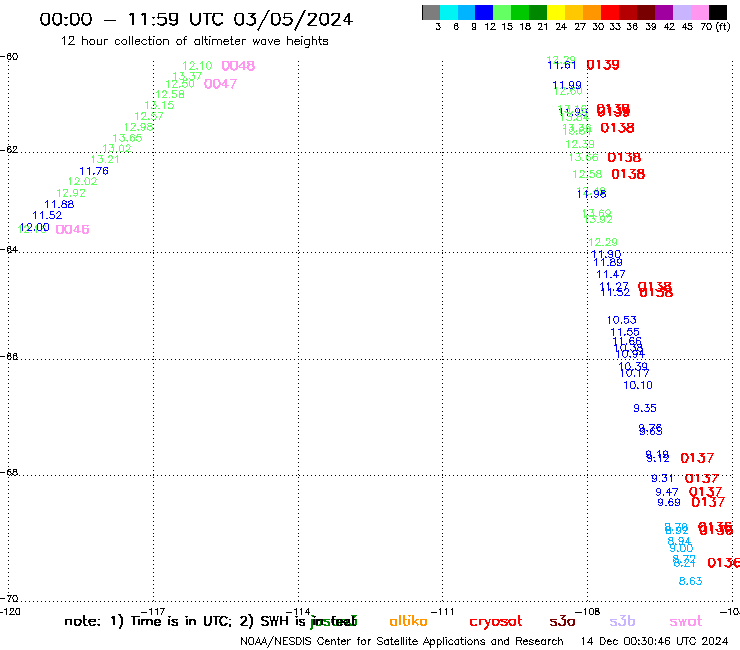Click the black swatch ending the legend
Viewport: 740px width, 650px height.
pyautogui.click(x=717, y=12)
